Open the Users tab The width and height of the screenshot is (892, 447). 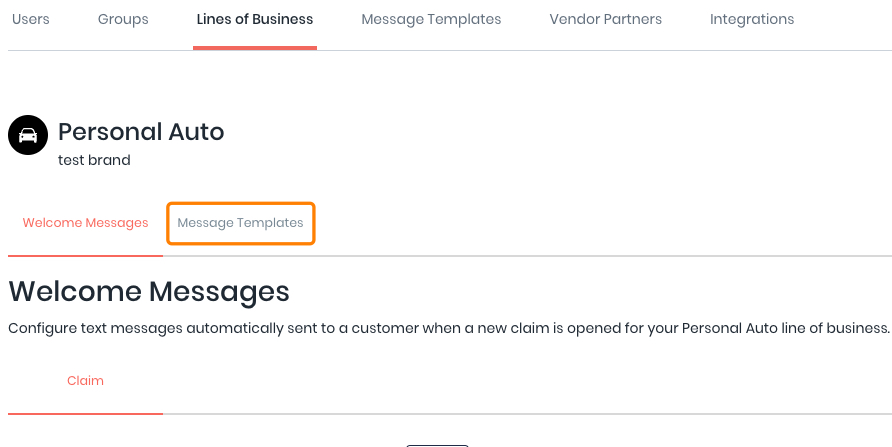tap(30, 19)
